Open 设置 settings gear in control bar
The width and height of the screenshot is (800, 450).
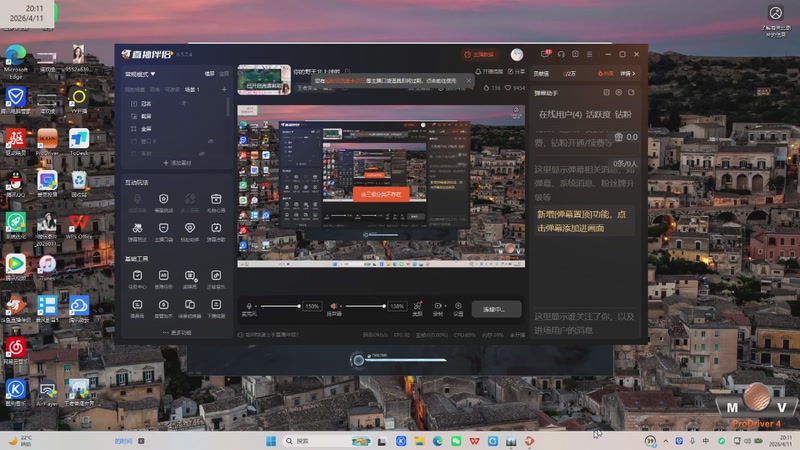coord(458,308)
